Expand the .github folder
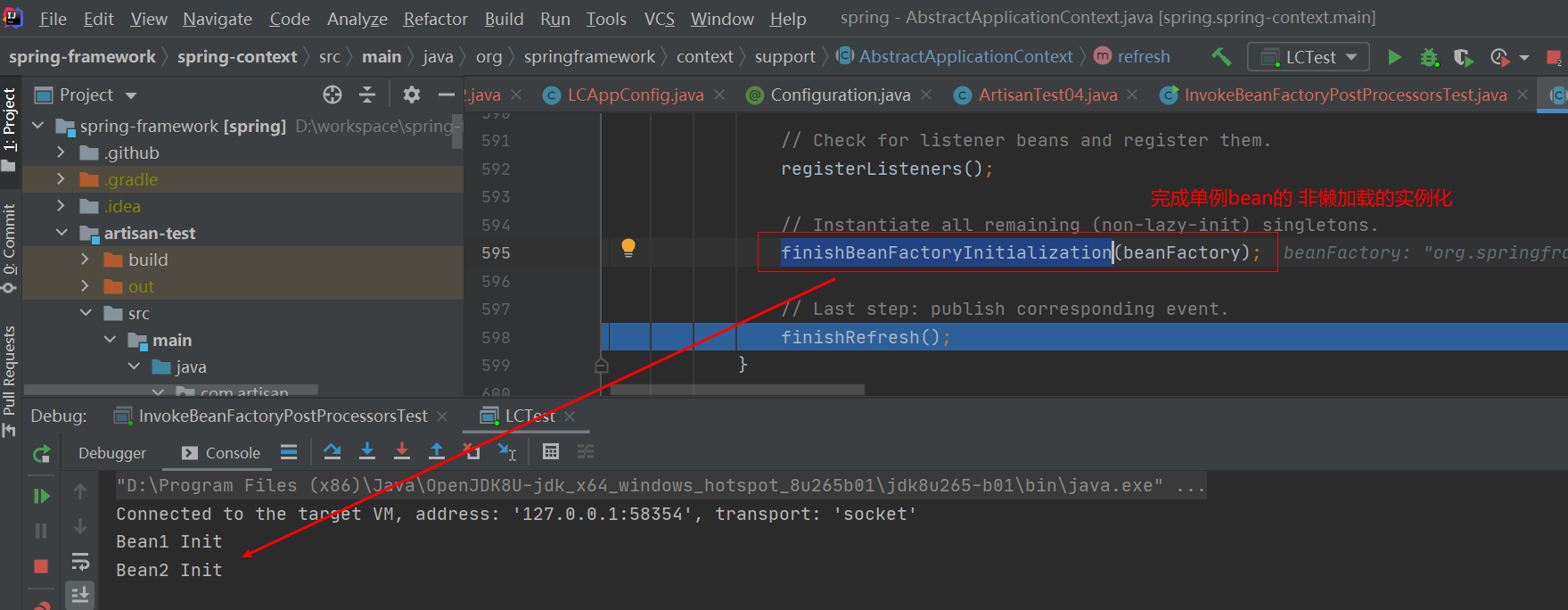This screenshot has height=610, width=1568. pyautogui.click(x=61, y=152)
